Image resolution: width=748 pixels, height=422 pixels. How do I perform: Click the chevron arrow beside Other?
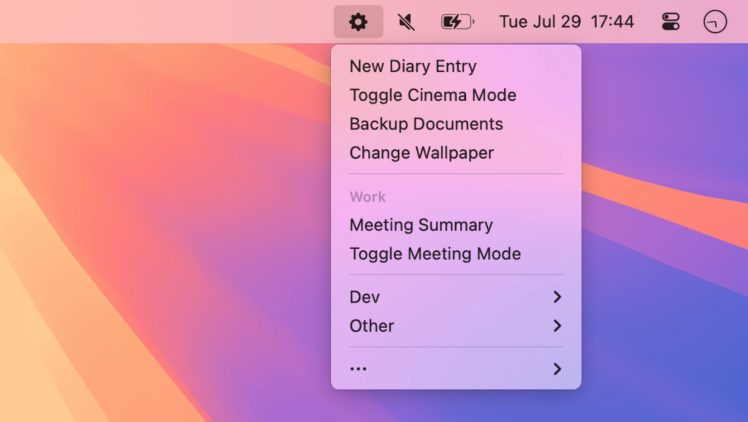click(x=557, y=326)
